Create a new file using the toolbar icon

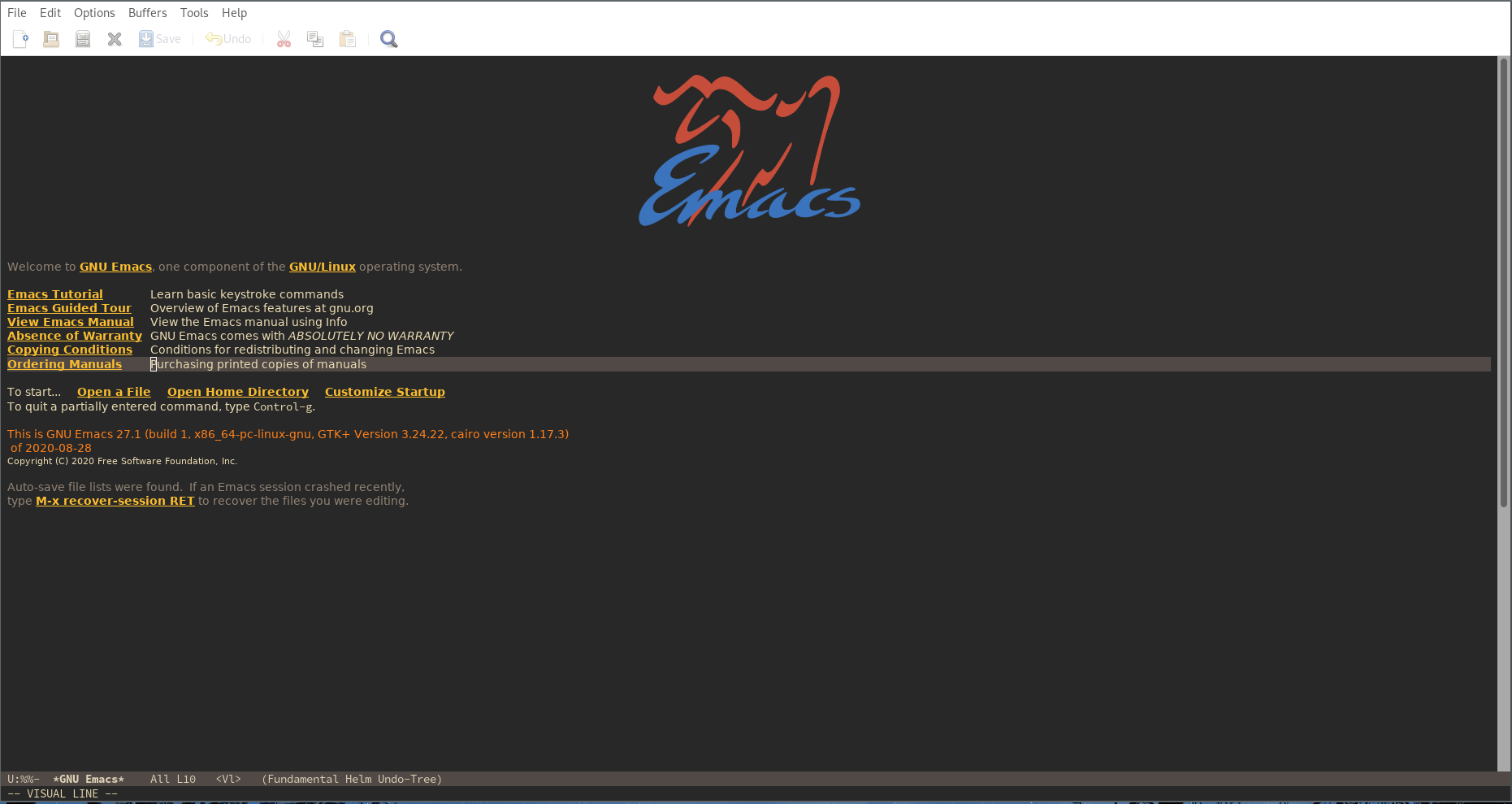click(19, 38)
